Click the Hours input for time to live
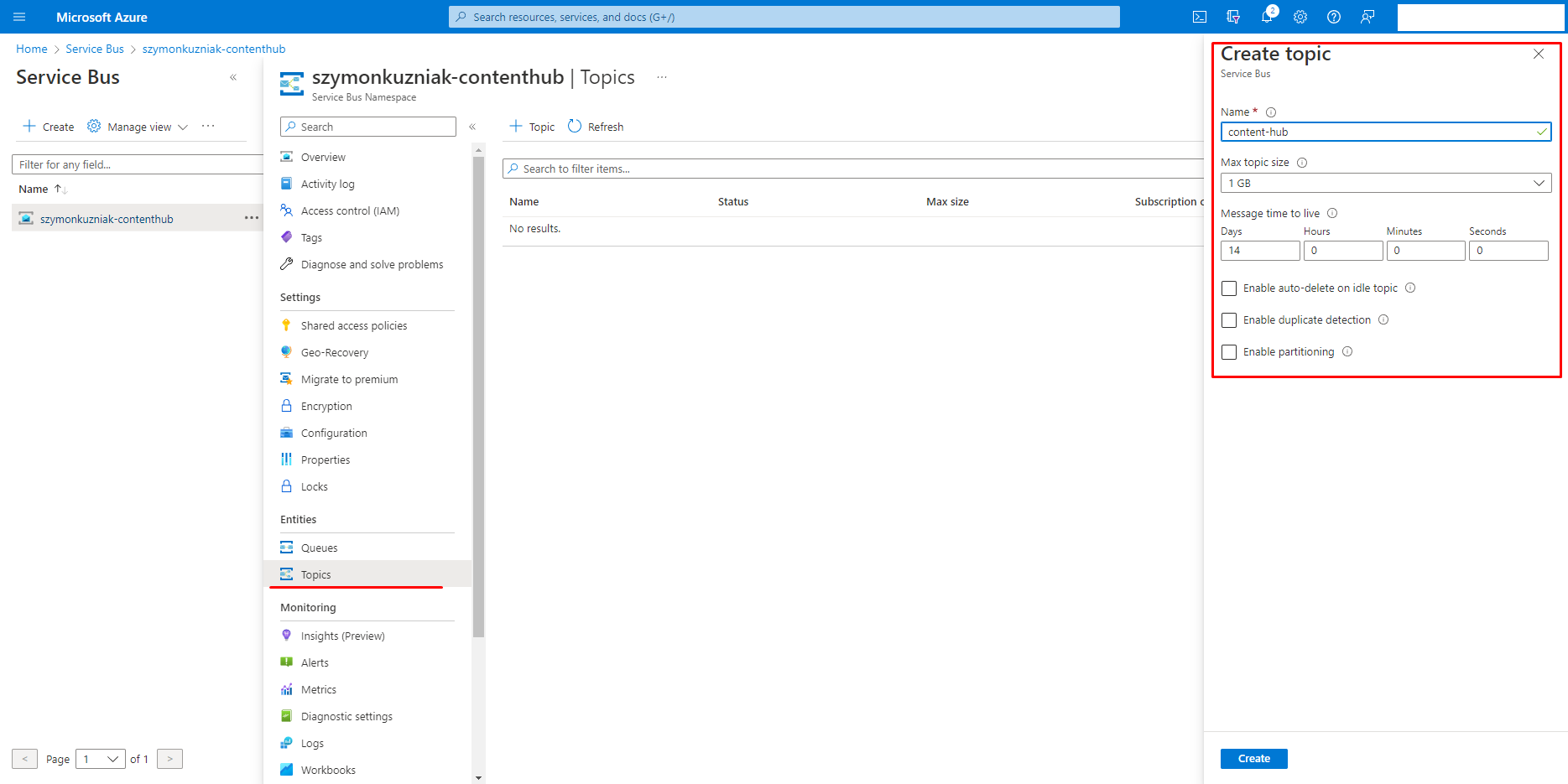Screen dimensions: 1568x784 pos(1343,251)
